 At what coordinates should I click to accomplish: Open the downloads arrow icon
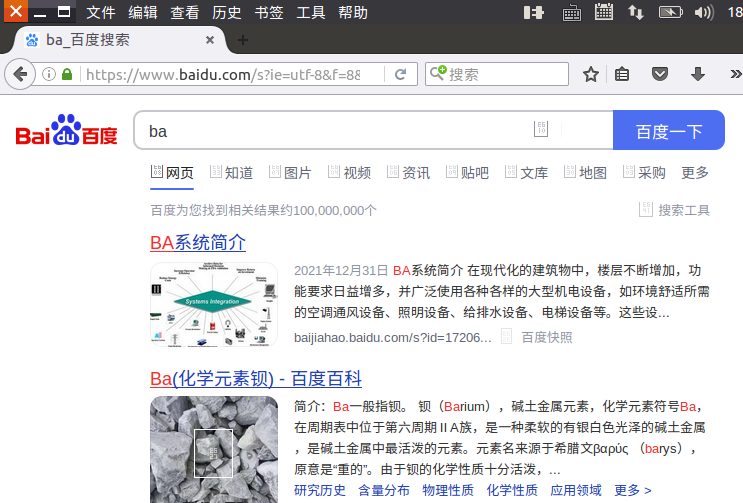click(698, 74)
